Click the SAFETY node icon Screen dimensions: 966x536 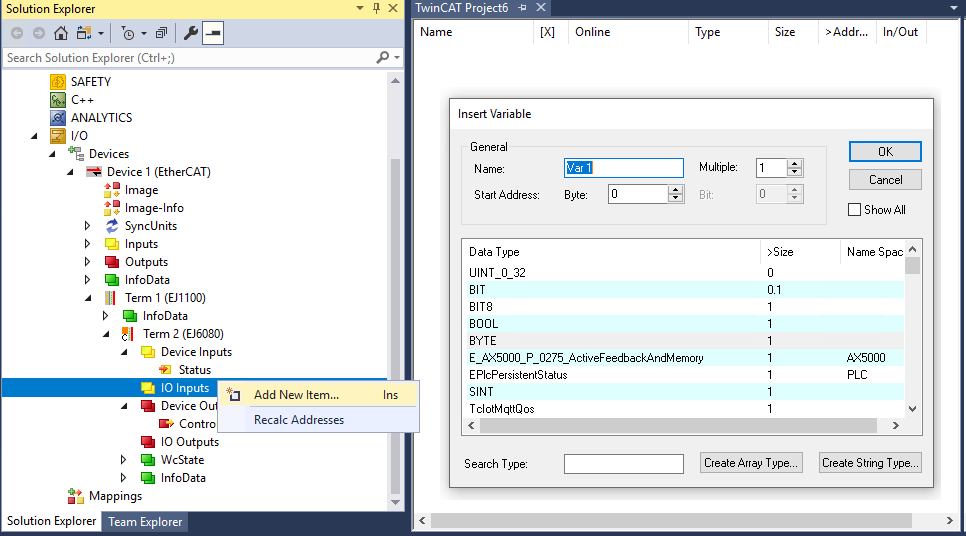click(x=58, y=82)
